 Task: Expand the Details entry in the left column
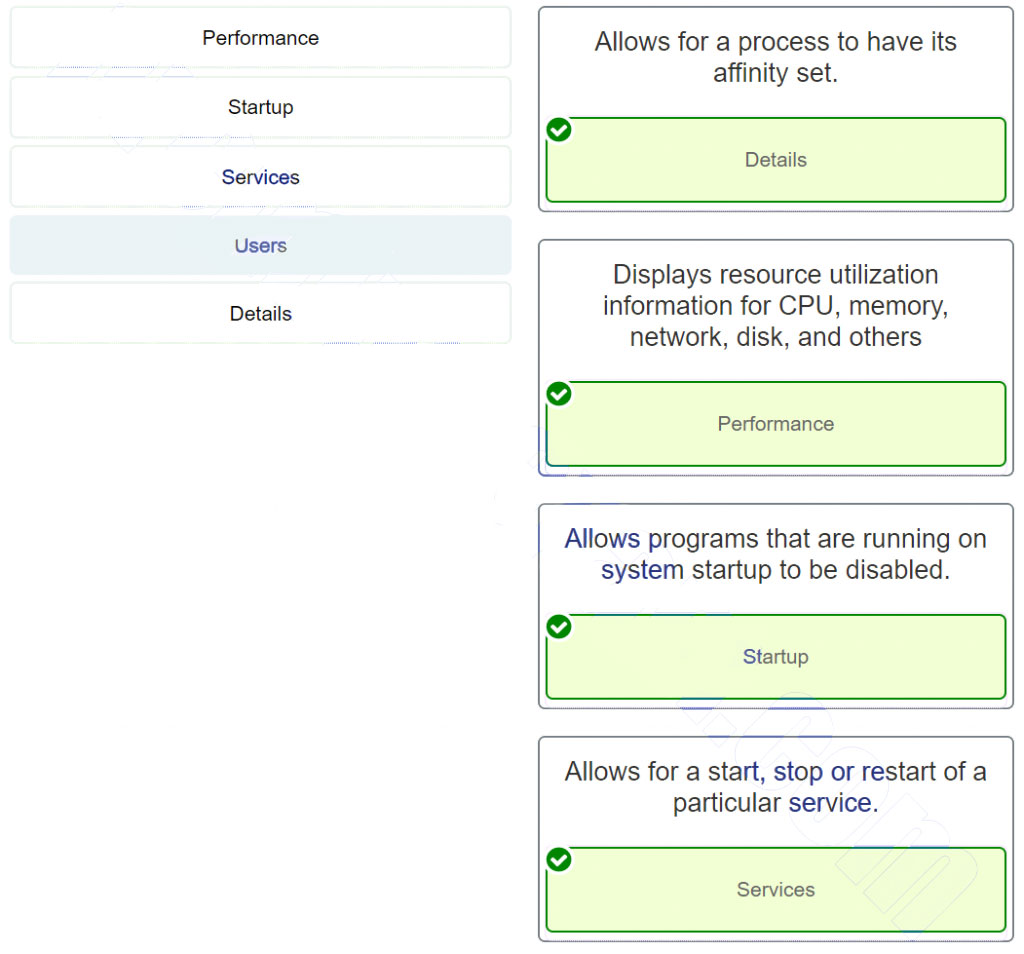(260, 313)
